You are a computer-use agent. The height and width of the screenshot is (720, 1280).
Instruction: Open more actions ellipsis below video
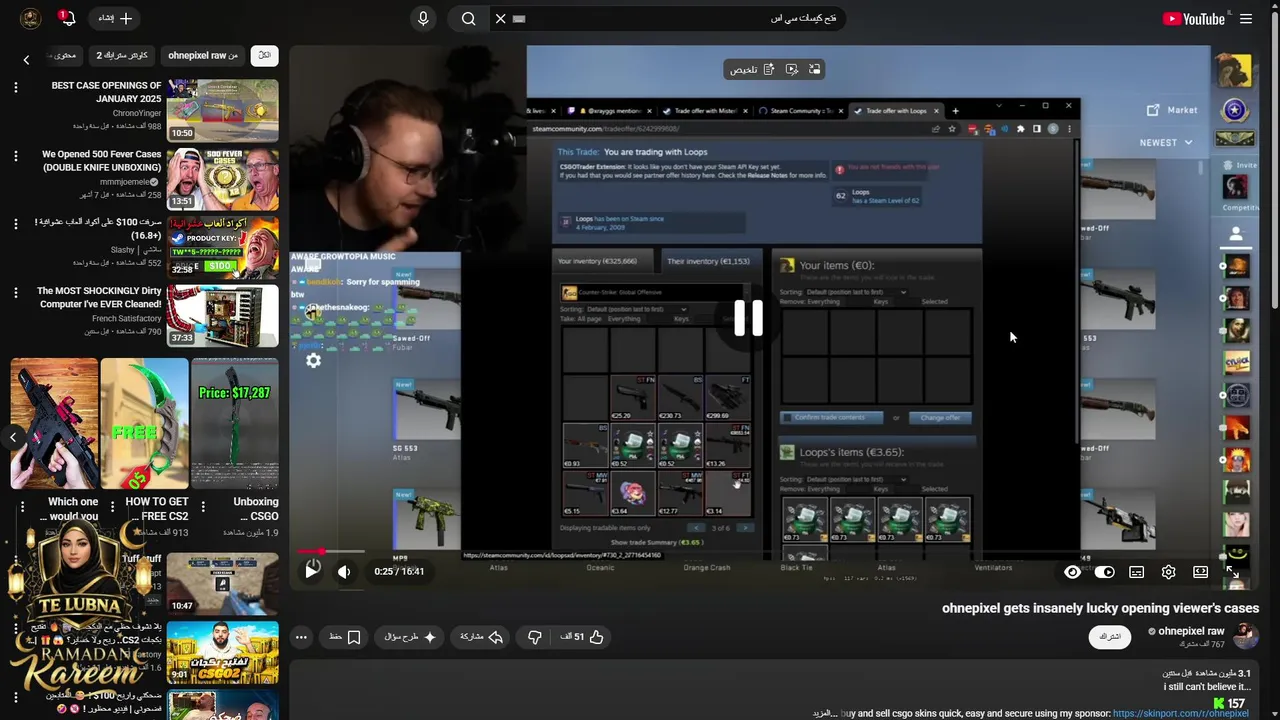(x=301, y=637)
